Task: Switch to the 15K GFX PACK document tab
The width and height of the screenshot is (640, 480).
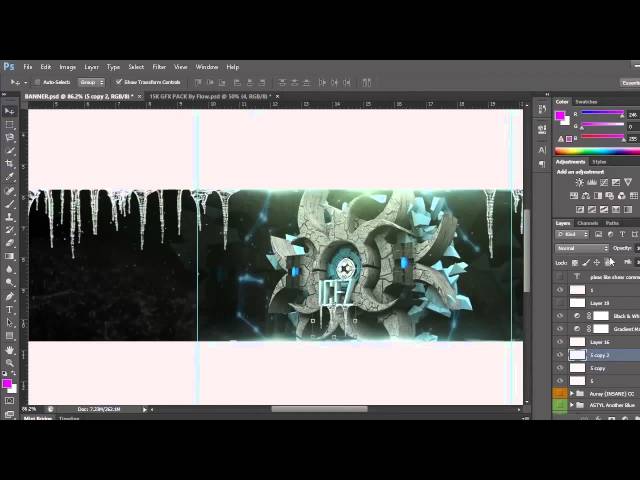Action: (x=210, y=96)
